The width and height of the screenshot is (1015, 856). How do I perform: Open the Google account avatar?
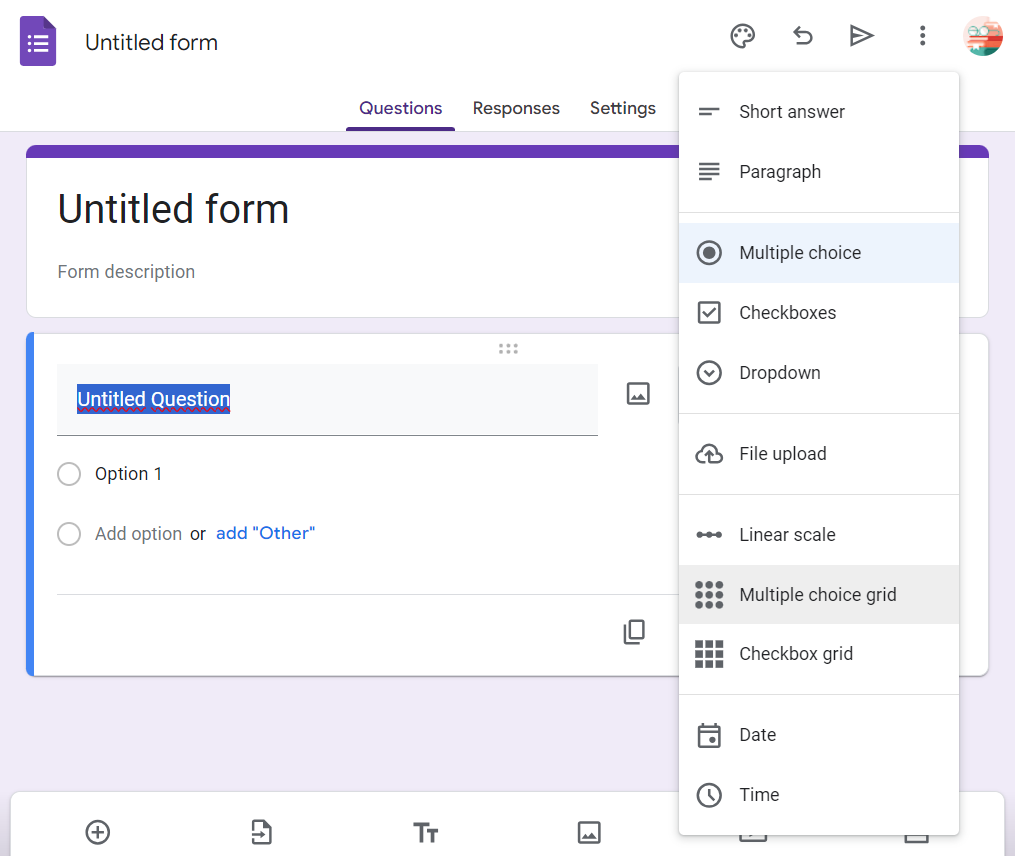983,36
